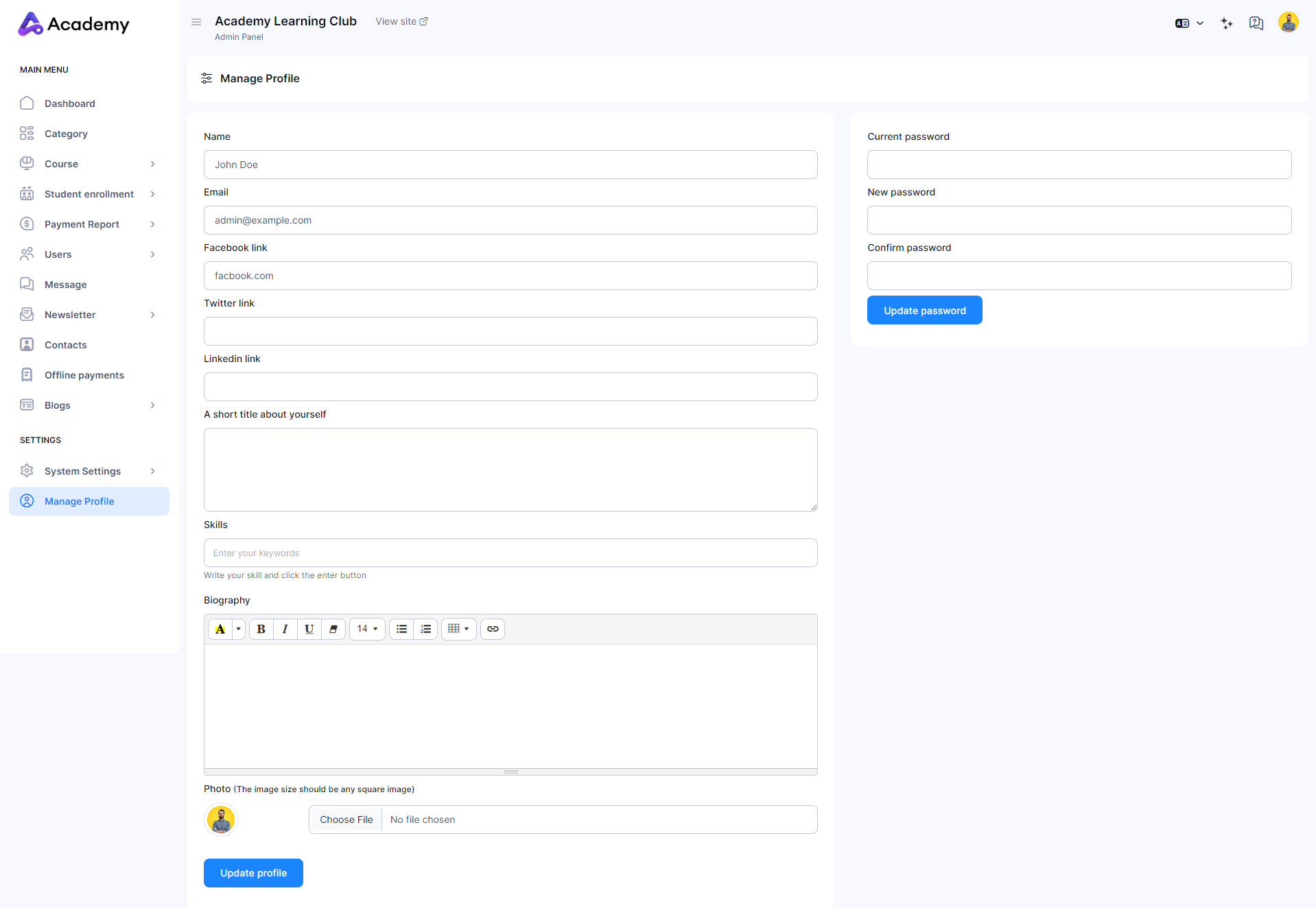Apply the yellow text highlight color

220,629
